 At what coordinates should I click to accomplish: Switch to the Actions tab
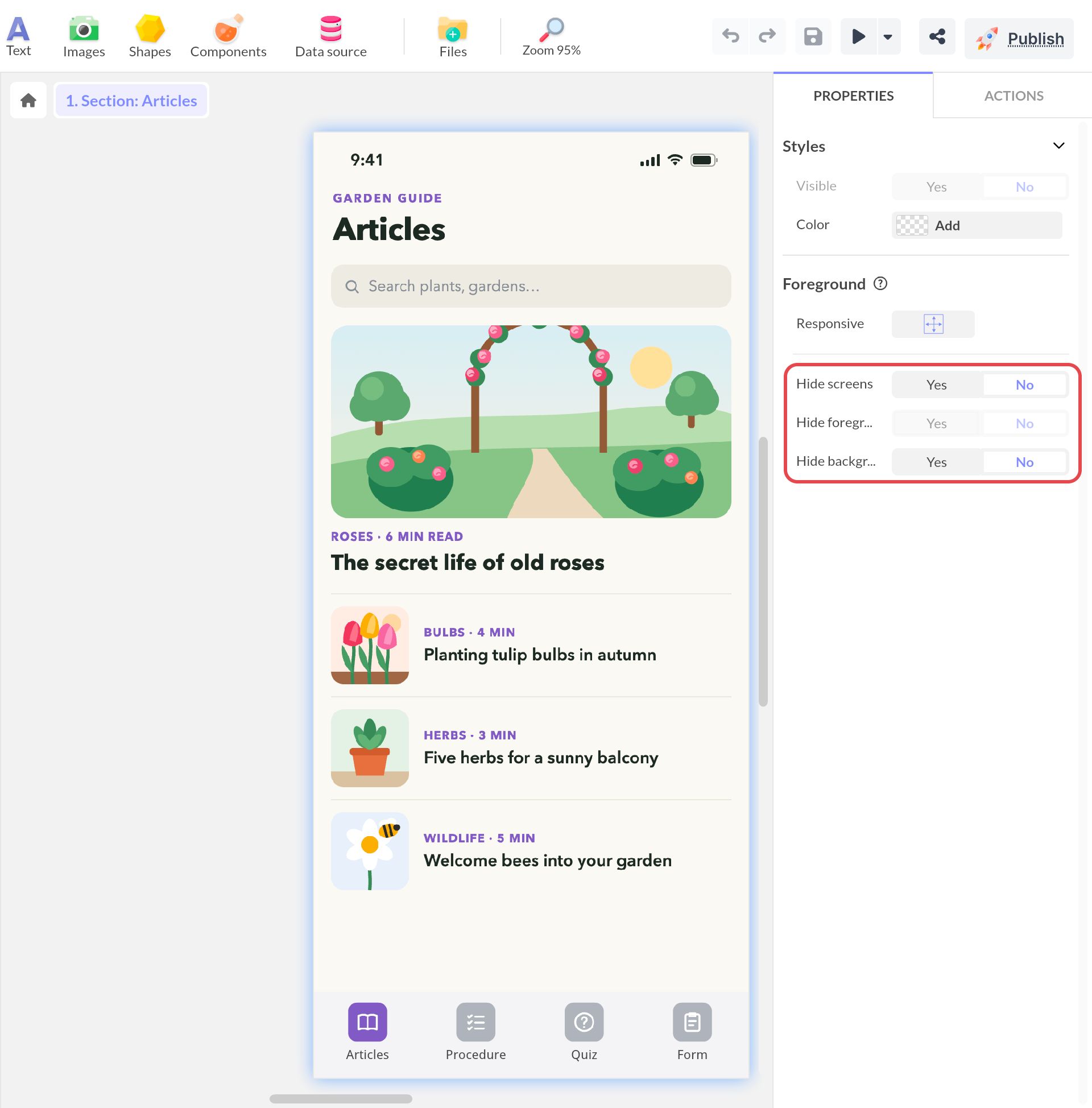click(x=1014, y=96)
